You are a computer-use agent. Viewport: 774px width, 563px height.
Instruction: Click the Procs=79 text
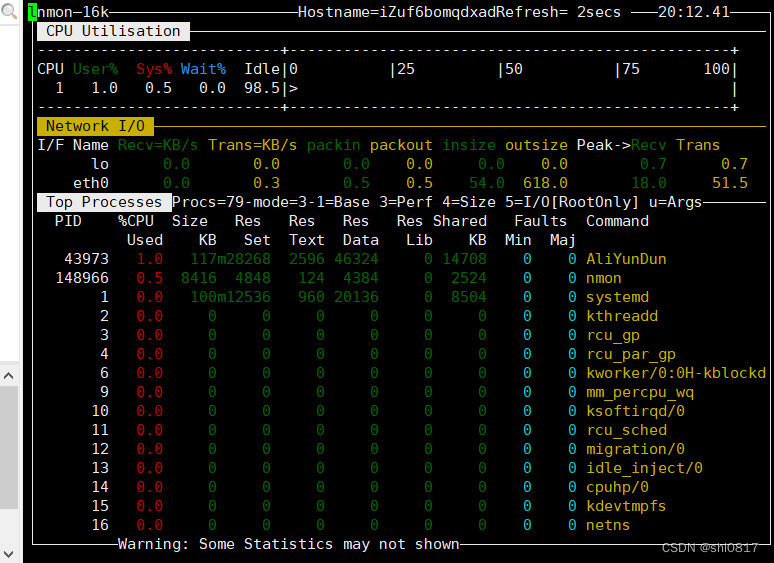pos(208,202)
